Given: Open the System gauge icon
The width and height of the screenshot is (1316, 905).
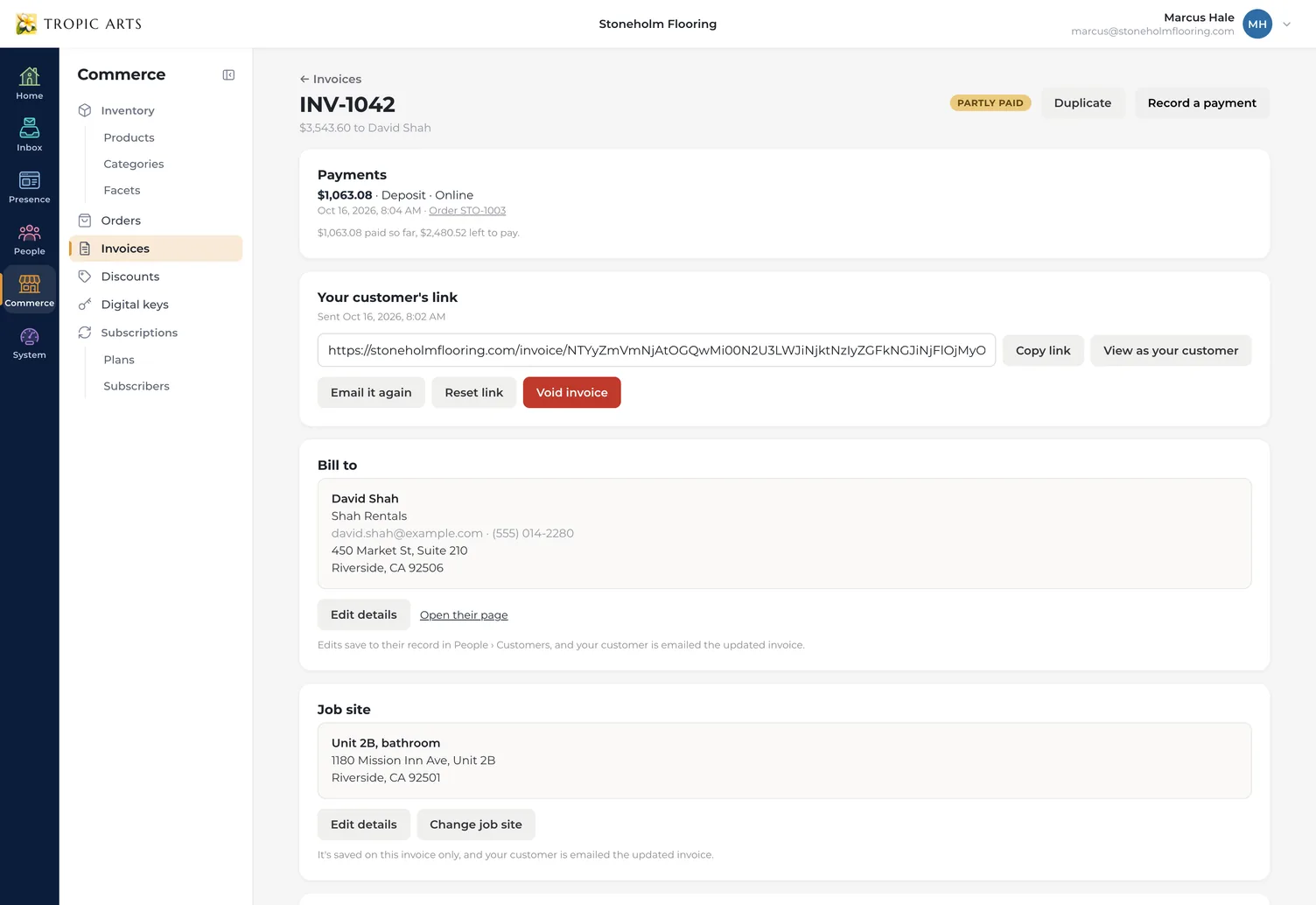Looking at the screenshot, I should coord(29,336).
